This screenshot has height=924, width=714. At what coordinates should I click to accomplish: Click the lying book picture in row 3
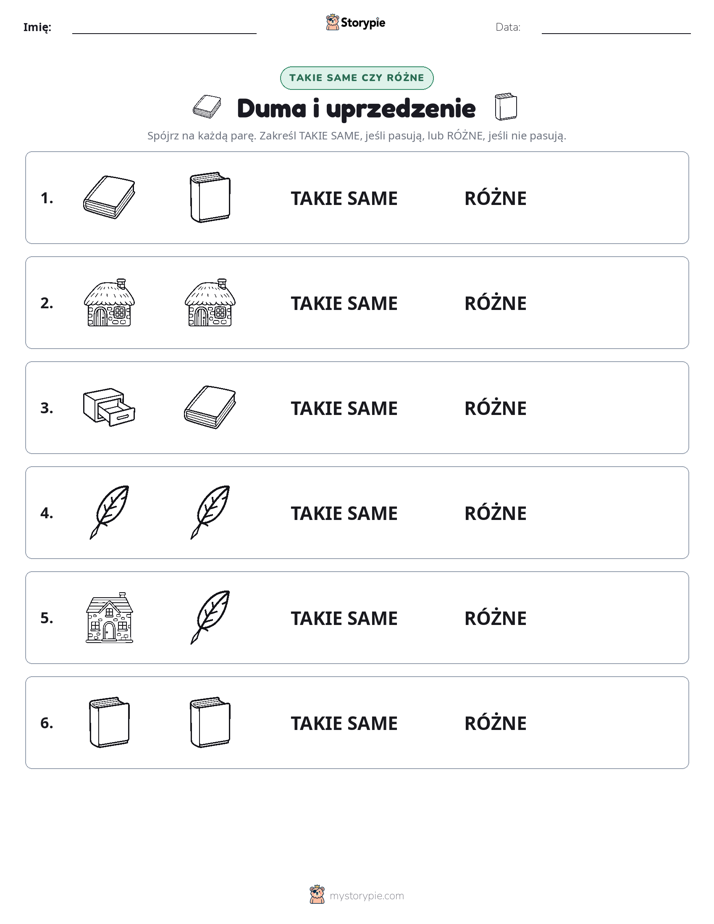coord(210,407)
